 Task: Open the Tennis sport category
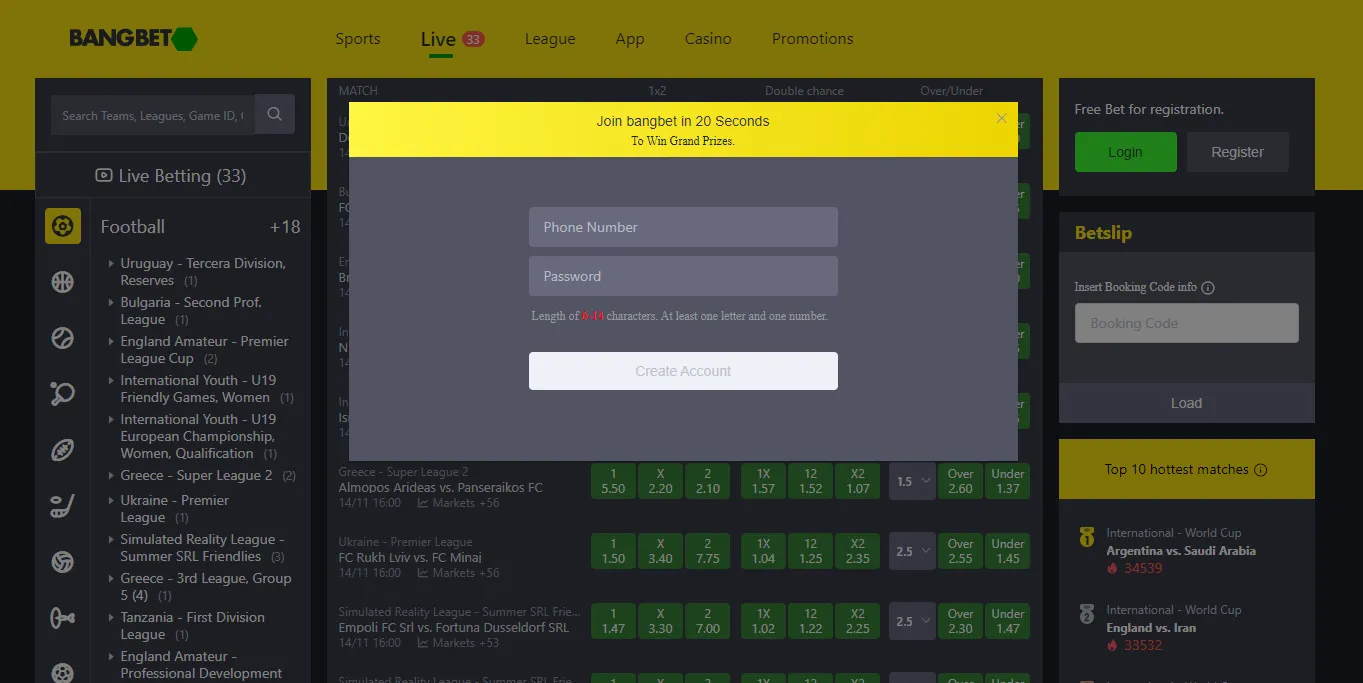tap(63, 338)
